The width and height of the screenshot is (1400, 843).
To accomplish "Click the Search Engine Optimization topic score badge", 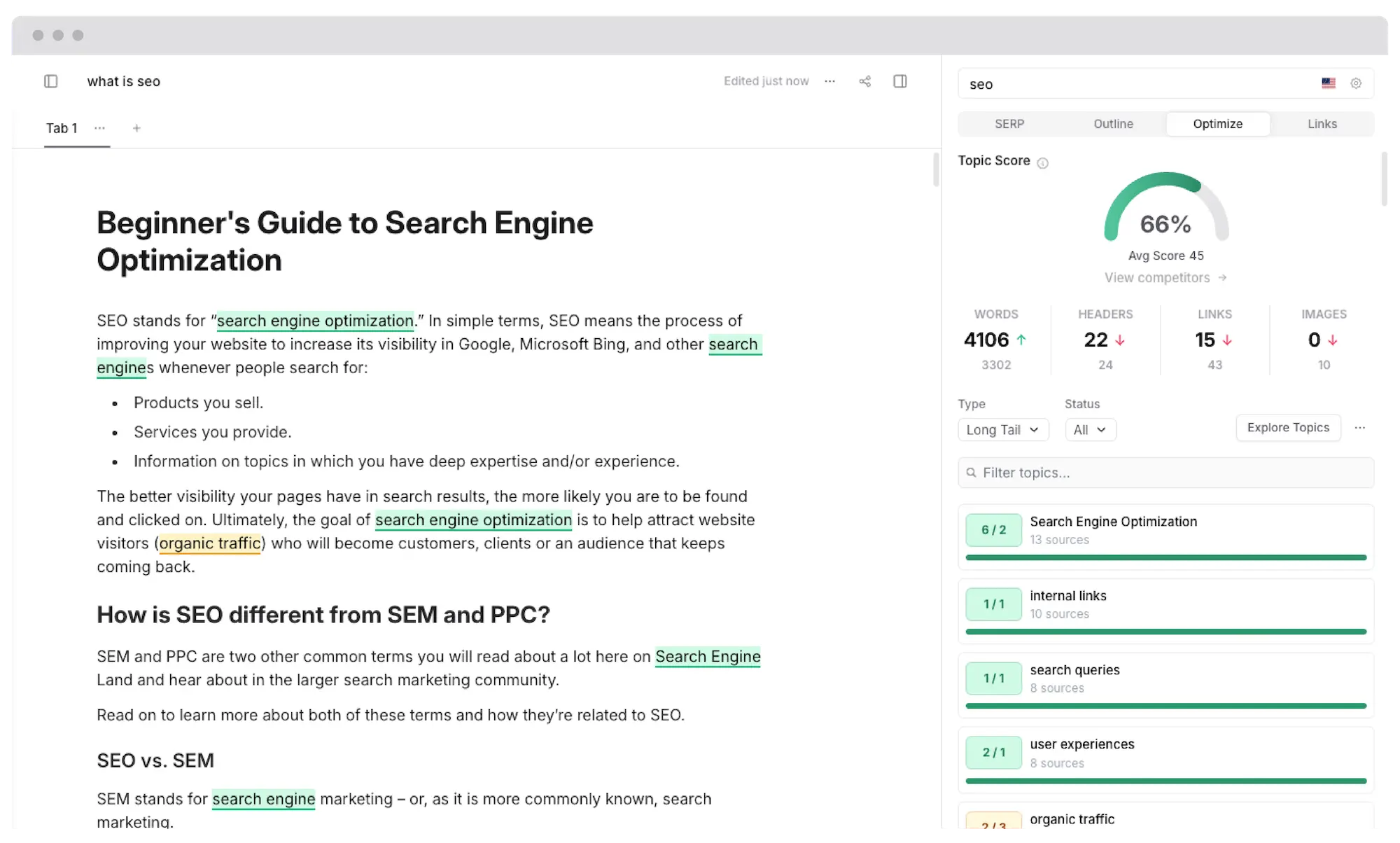I will click(994, 529).
